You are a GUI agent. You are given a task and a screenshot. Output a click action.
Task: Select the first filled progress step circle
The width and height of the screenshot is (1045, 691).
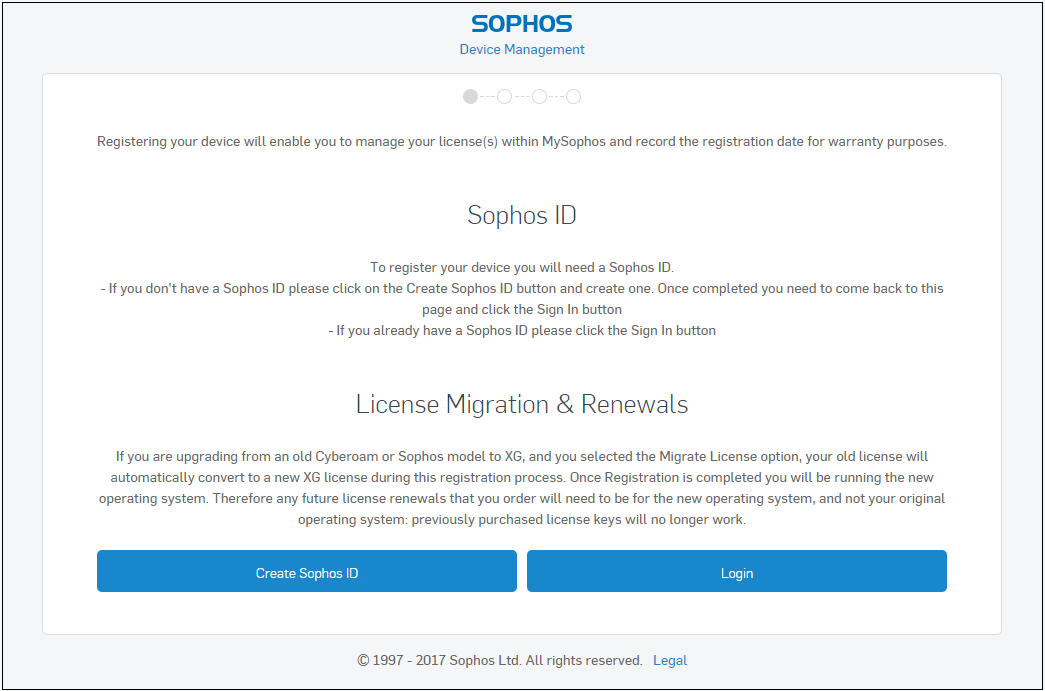click(x=471, y=97)
